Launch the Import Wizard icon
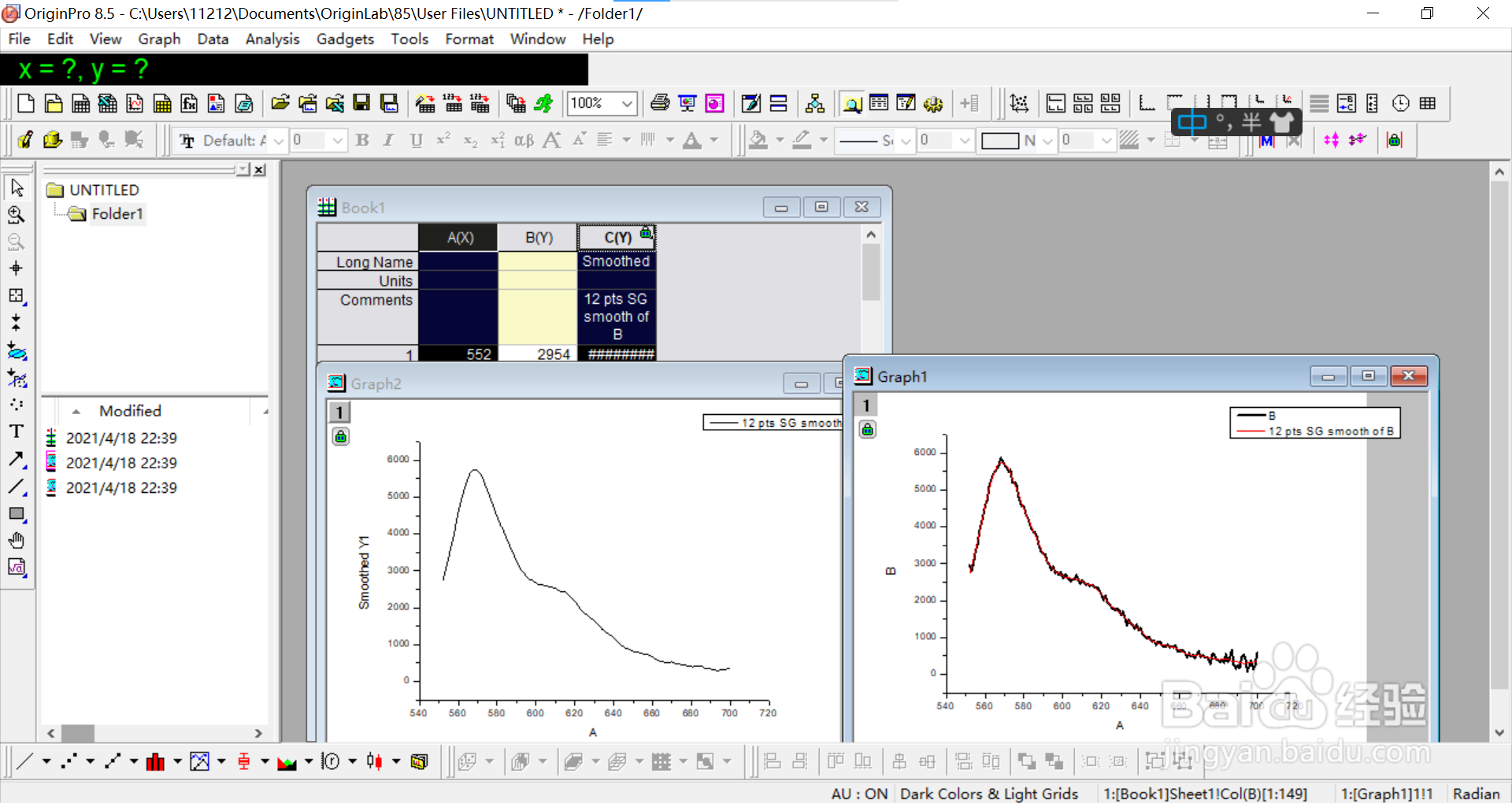The height and width of the screenshot is (803, 1512). [x=425, y=103]
